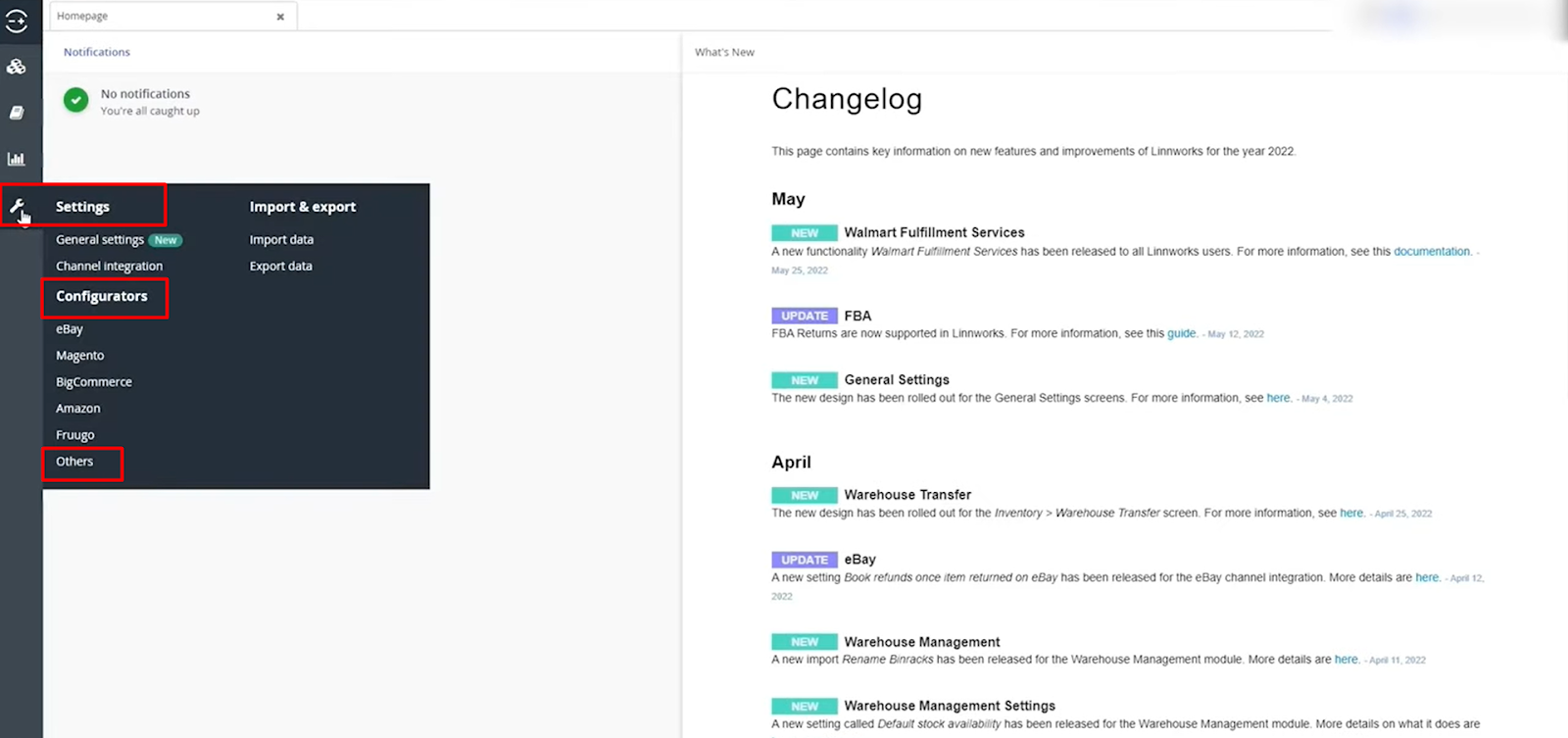Follow the eBay refunds setting here link
1568x738 pixels.
point(1427,577)
